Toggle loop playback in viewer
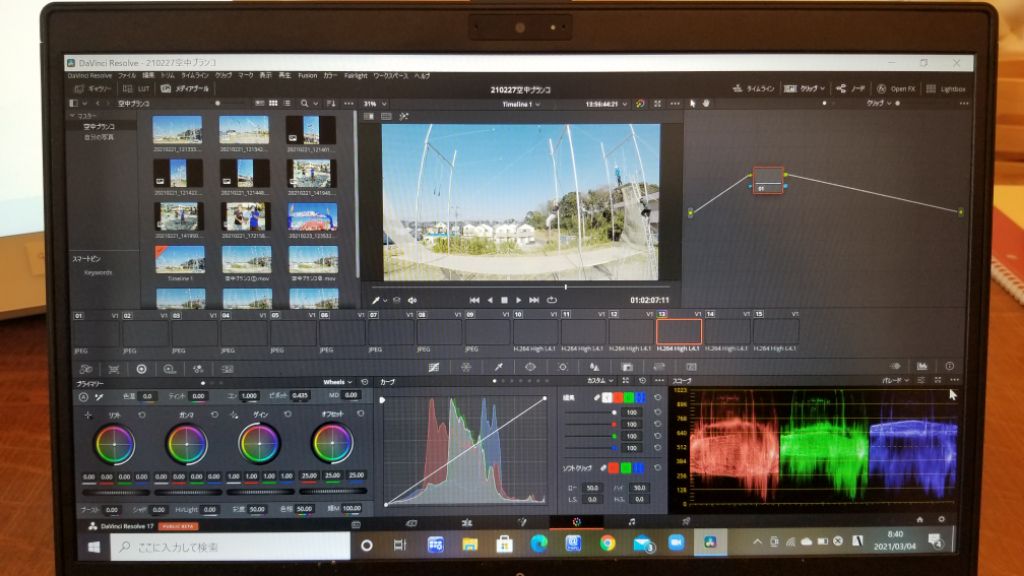The height and width of the screenshot is (576, 1024). click(551, 299)
